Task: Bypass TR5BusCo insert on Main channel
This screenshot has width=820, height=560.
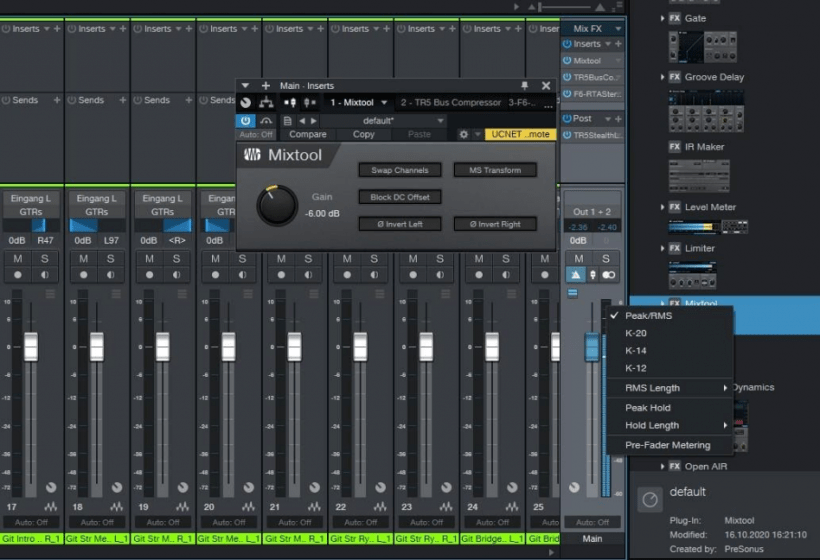Action: (x=567, y=77)
